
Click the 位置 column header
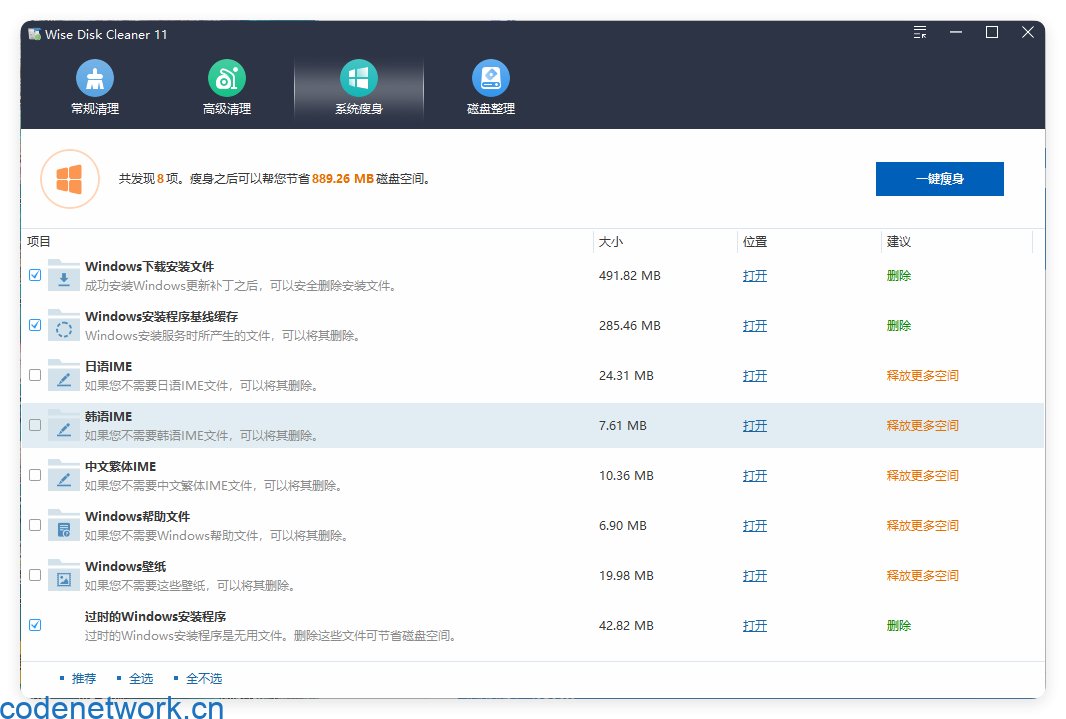pos(755,241)
